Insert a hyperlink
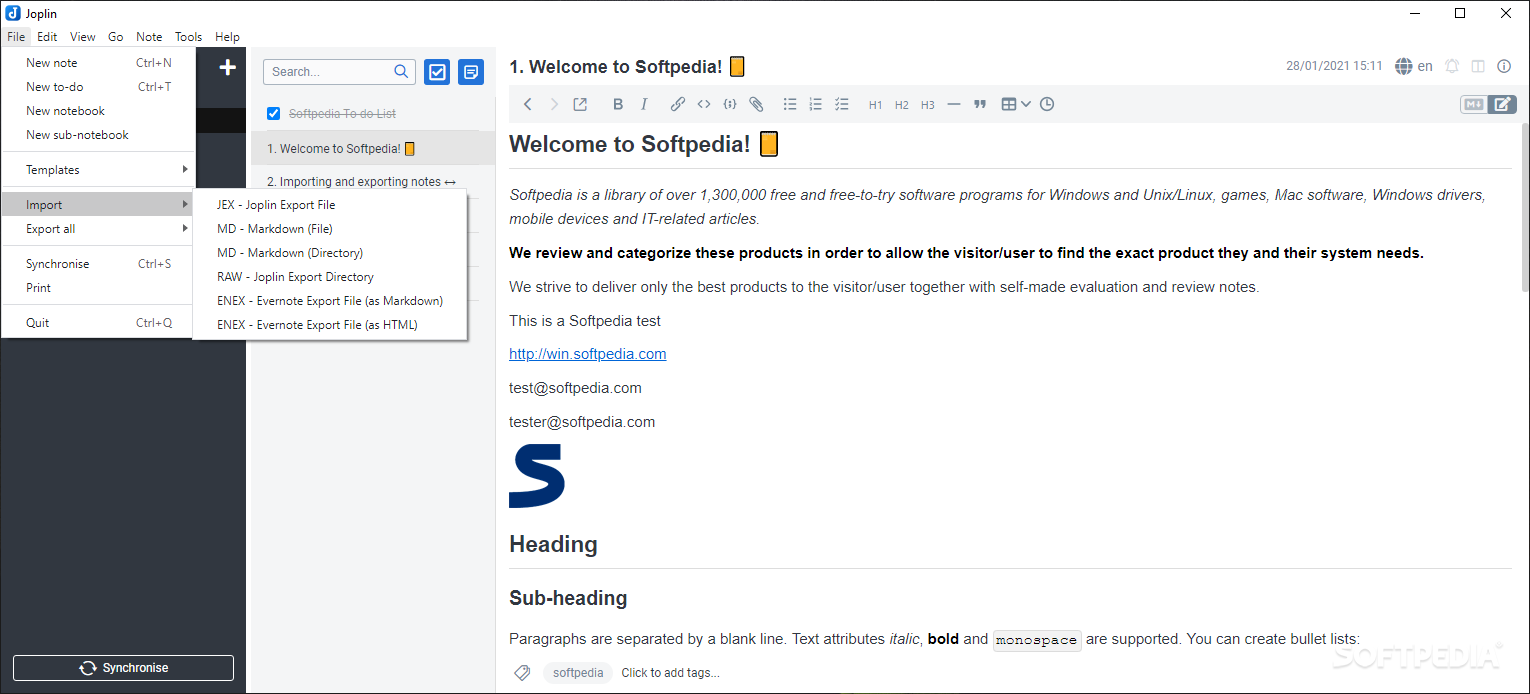Viewport: 1530px width, 694px height. [678, 104]
